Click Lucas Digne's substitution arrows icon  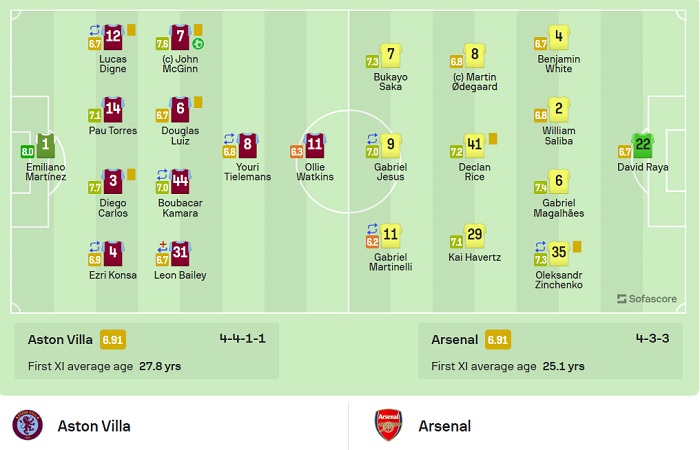95,30
